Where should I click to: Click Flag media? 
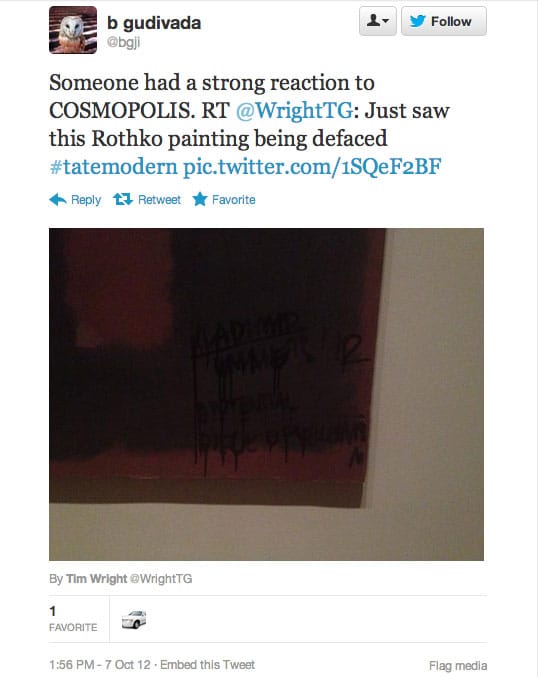(458, 665)
